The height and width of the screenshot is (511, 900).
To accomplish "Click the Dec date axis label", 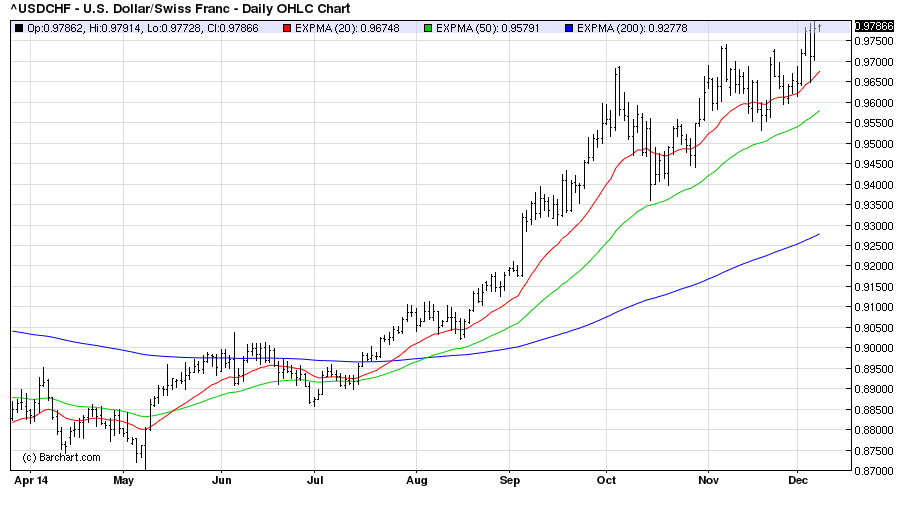I will click(798, 480).
